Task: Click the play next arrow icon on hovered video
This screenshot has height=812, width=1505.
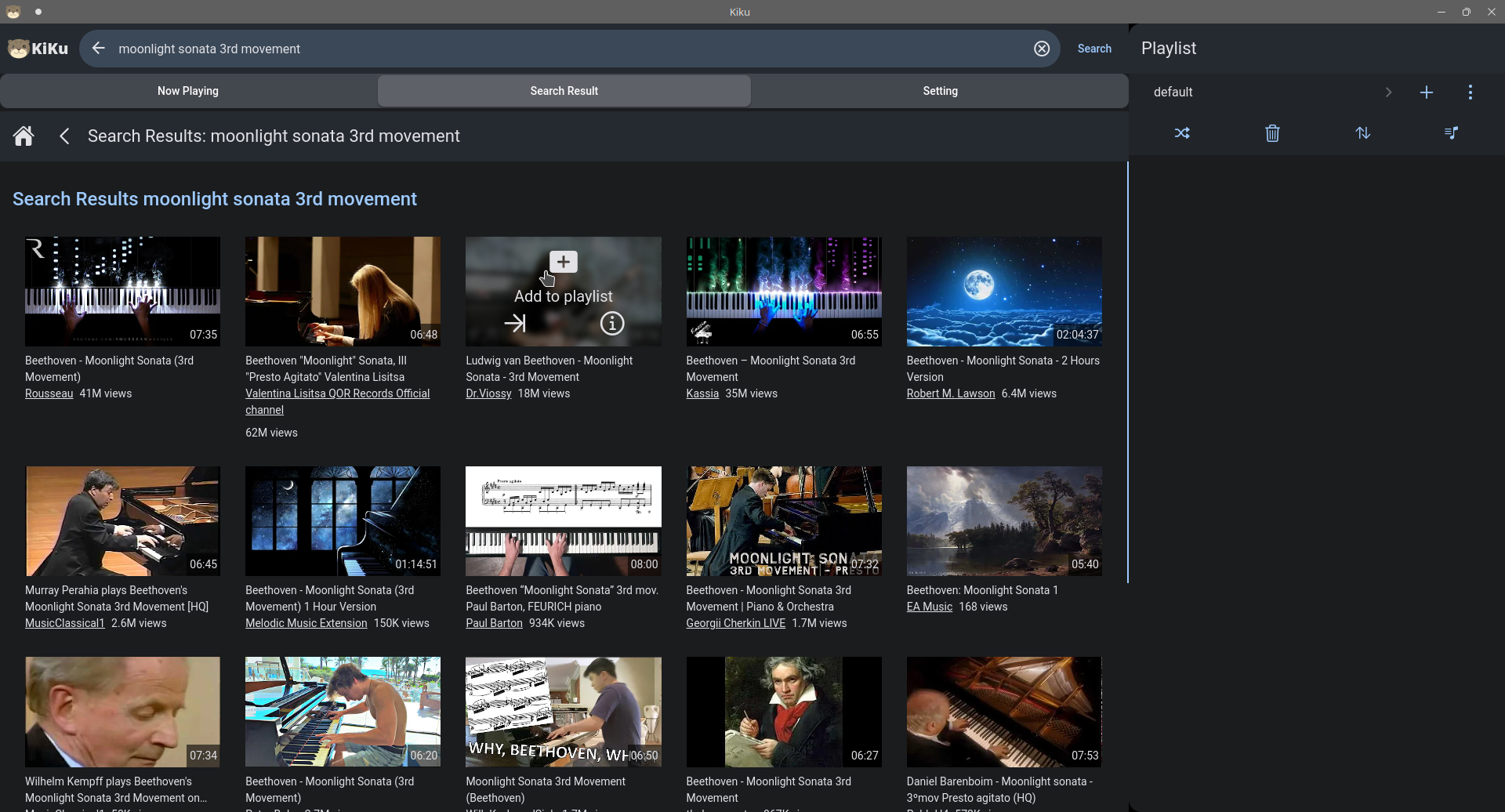Action: [x=515, y=323]
